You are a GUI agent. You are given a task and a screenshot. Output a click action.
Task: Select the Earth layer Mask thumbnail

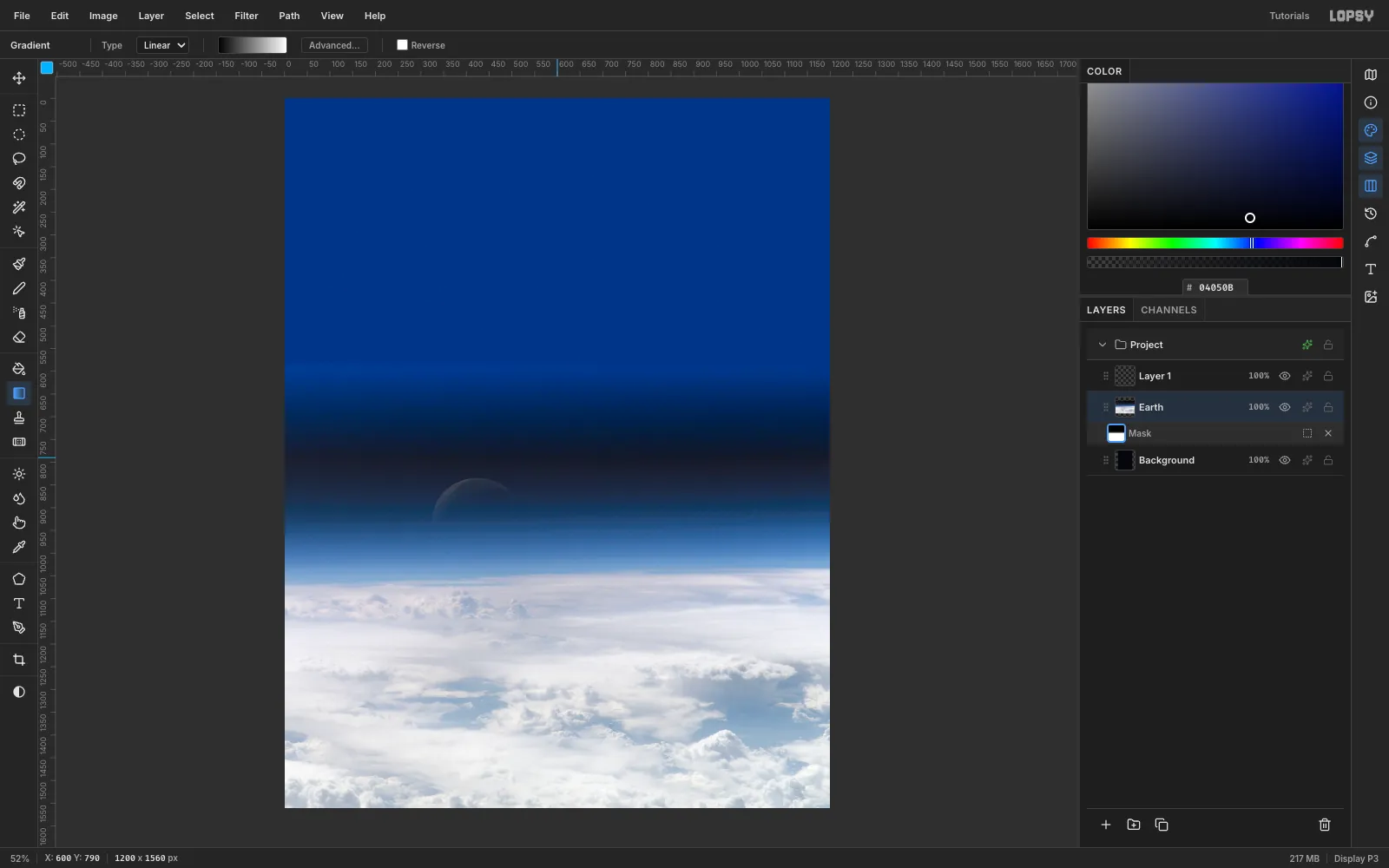[1116, 433]
